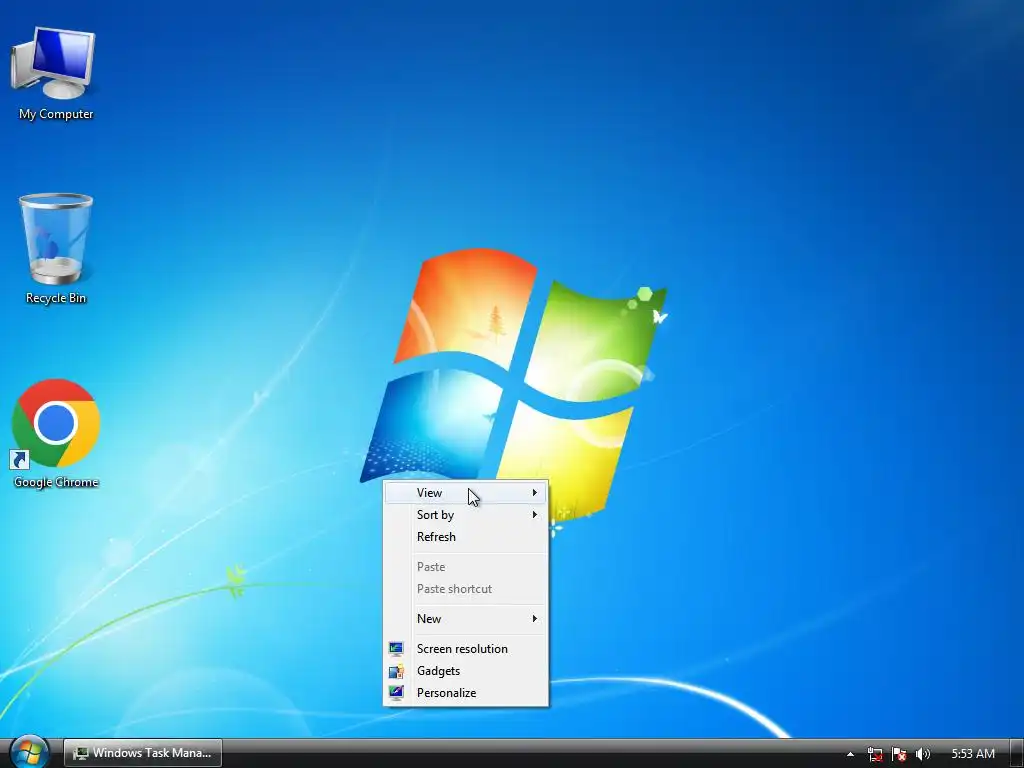
Task: Open the Personalize context menu entry
Action: [466, 693]
